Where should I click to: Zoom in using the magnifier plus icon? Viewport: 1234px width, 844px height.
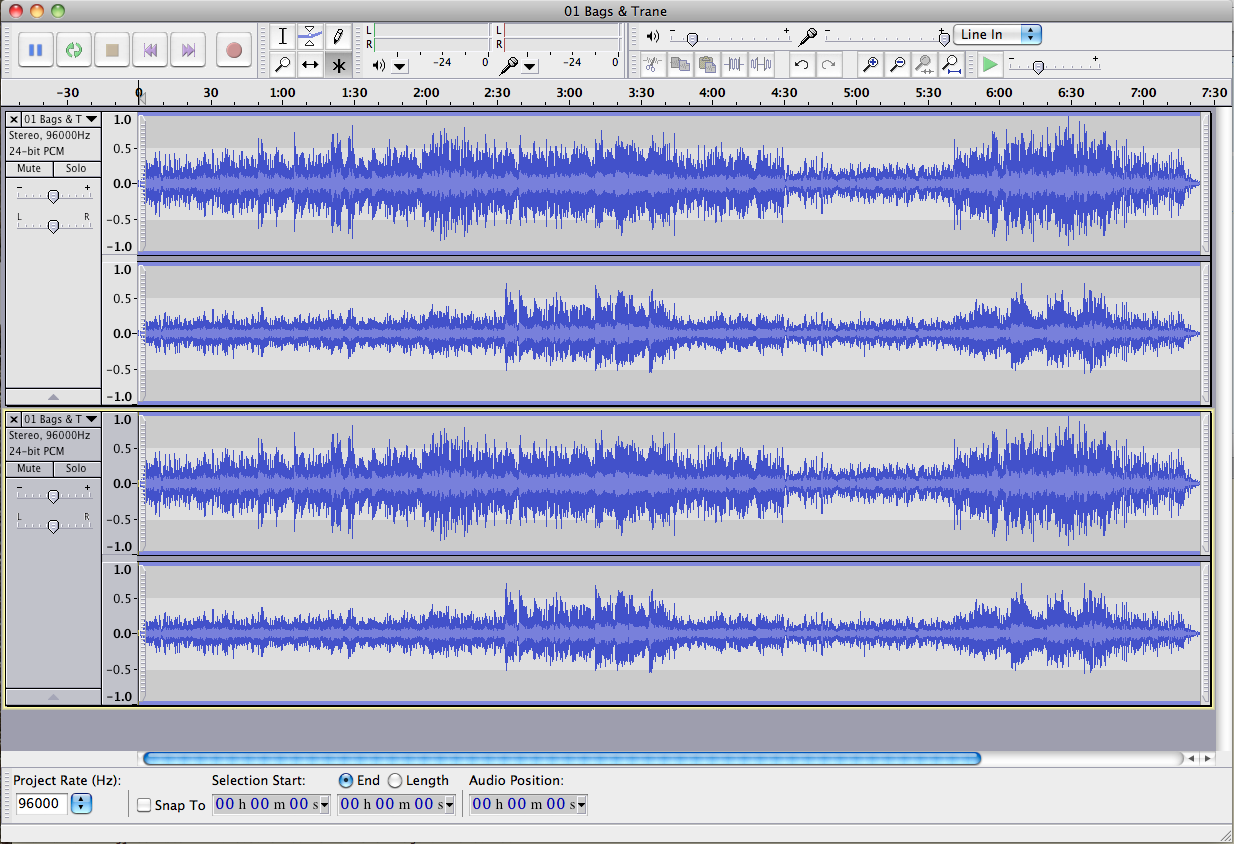(x=870, y=65)
